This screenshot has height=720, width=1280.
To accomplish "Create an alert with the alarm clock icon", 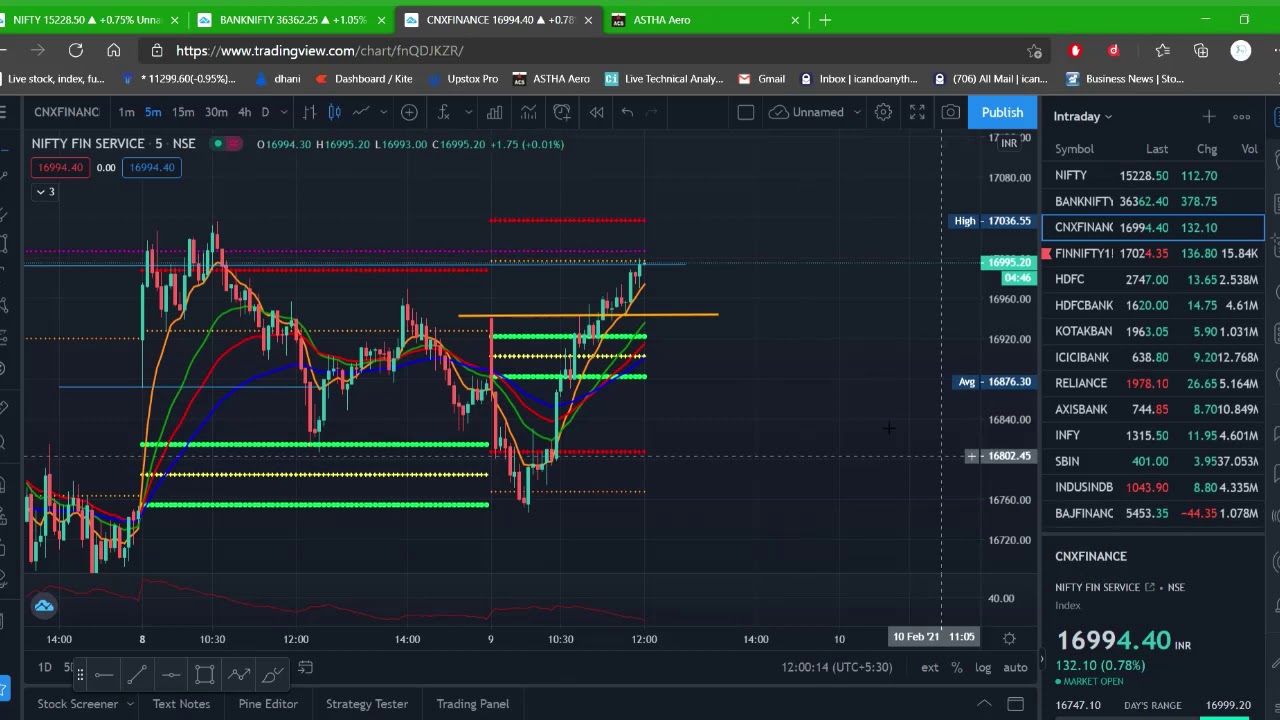I will tap(562, 112).
